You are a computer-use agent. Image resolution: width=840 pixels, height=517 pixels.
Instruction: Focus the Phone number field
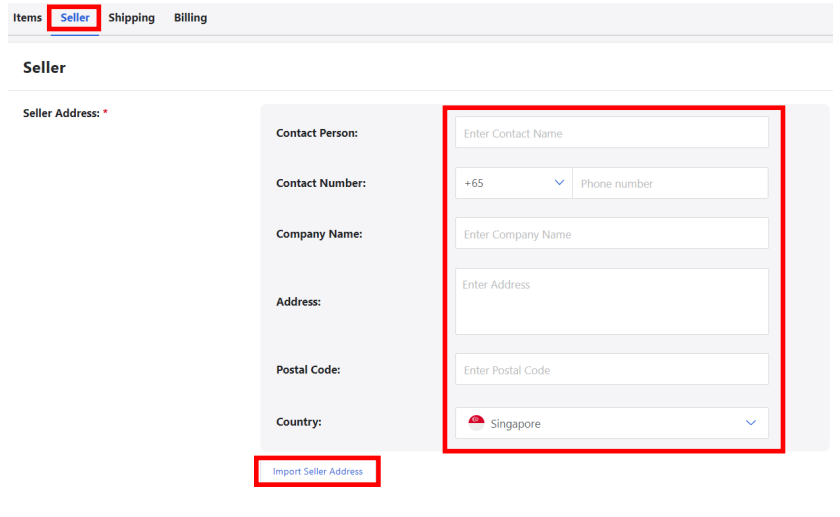coord(670,183)
